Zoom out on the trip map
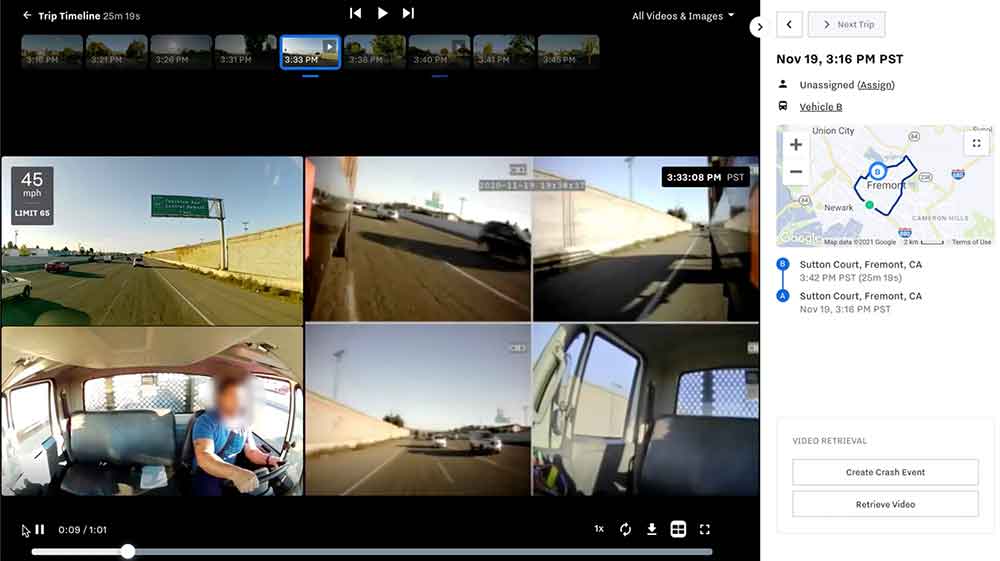The width and height of the screenshot is (1000, 561). point(796,172)
